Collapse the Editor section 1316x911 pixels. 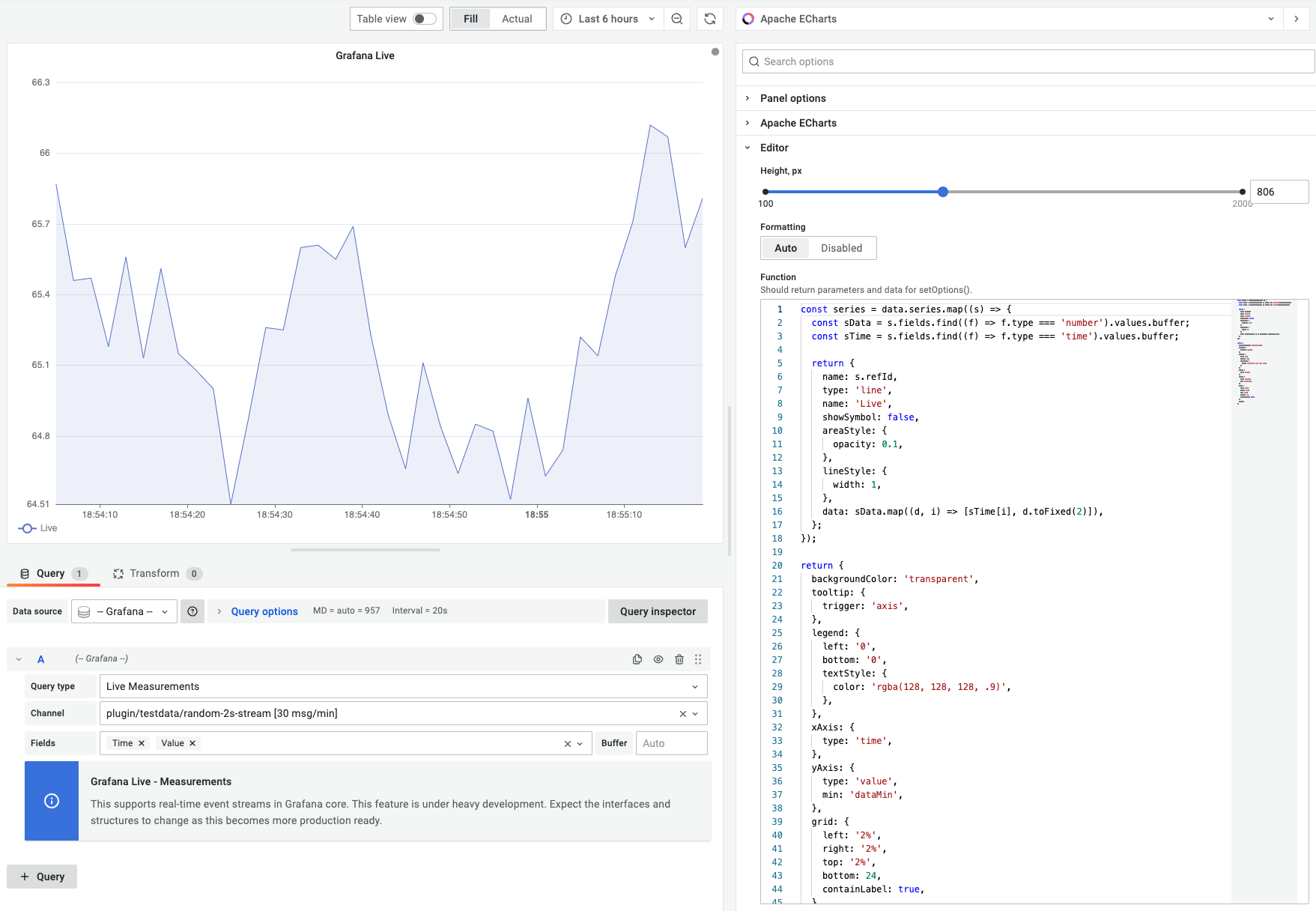(x=774, y=148)
